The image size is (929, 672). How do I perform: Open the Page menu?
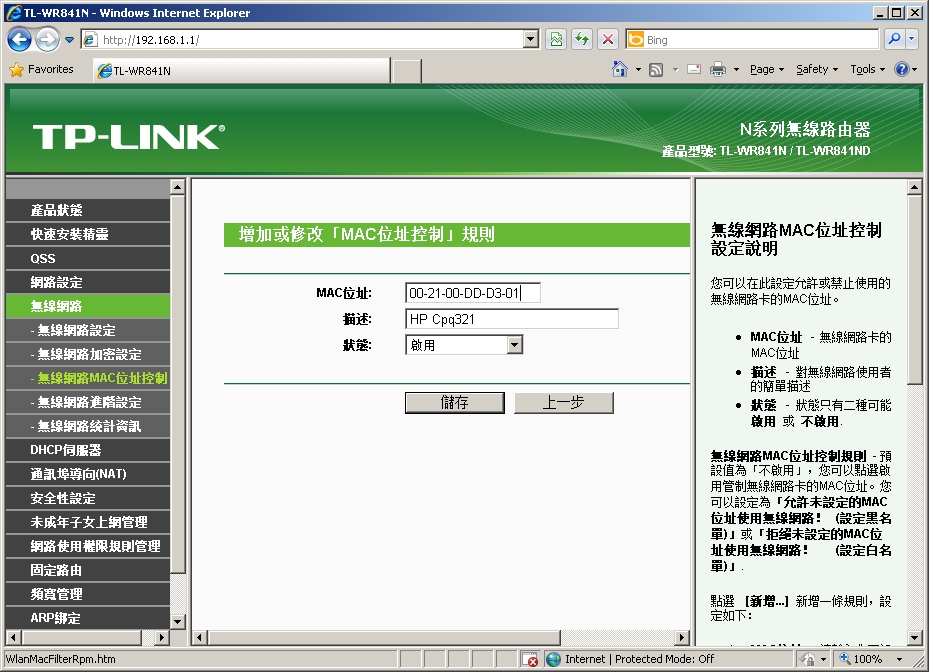click(767, 69)
